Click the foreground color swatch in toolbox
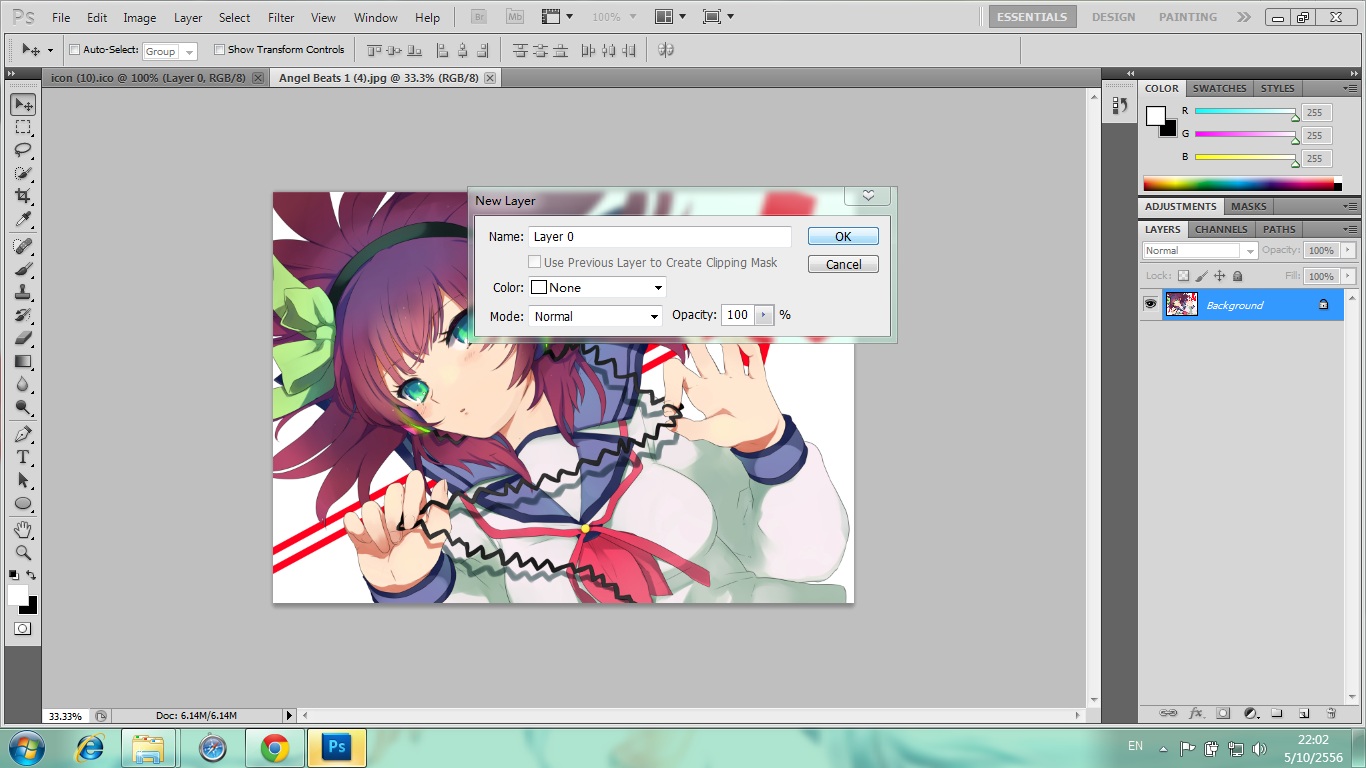Screen dimensions: 1366x768 tap(17, 595)
